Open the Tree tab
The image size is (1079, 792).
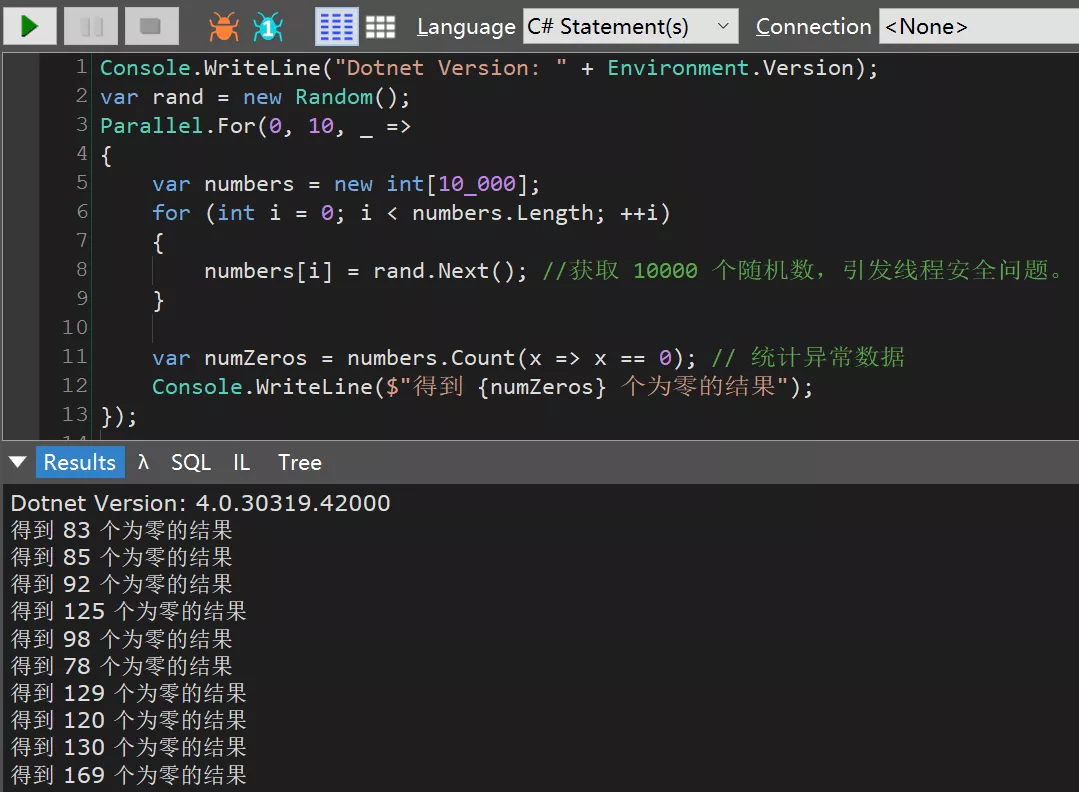click(299, 462)
